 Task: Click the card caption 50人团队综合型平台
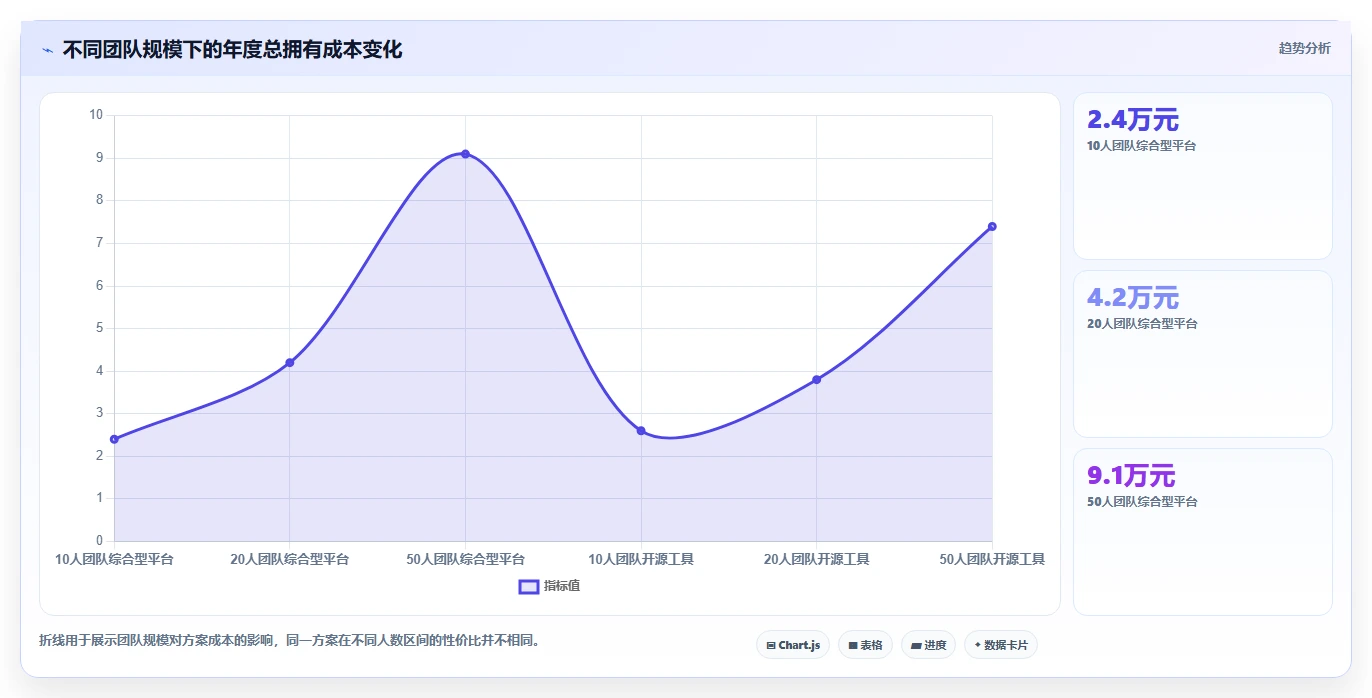tap(1142, 502)
